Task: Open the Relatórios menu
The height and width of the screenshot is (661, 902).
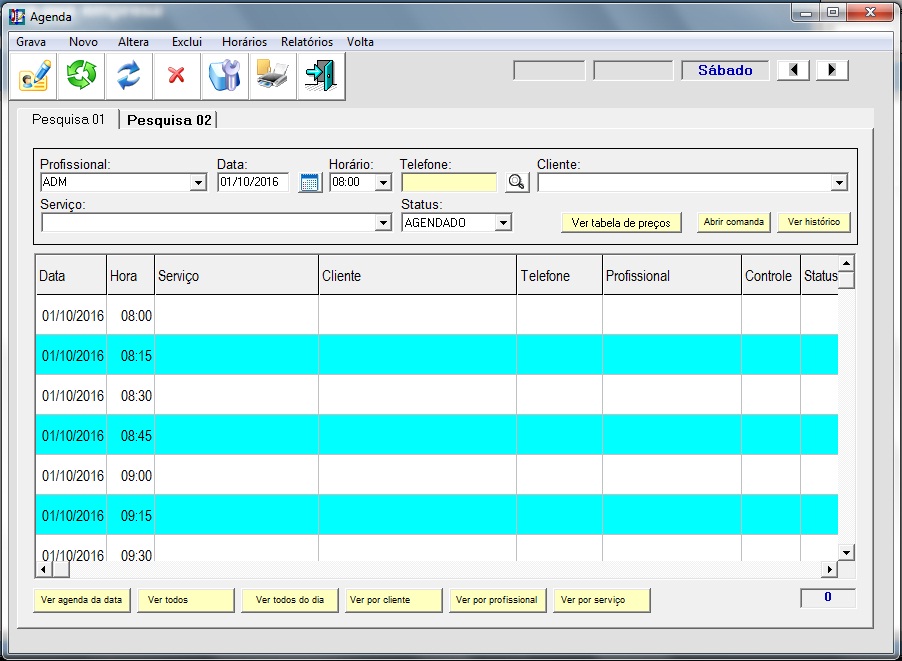Action: (x=307, y=42)
